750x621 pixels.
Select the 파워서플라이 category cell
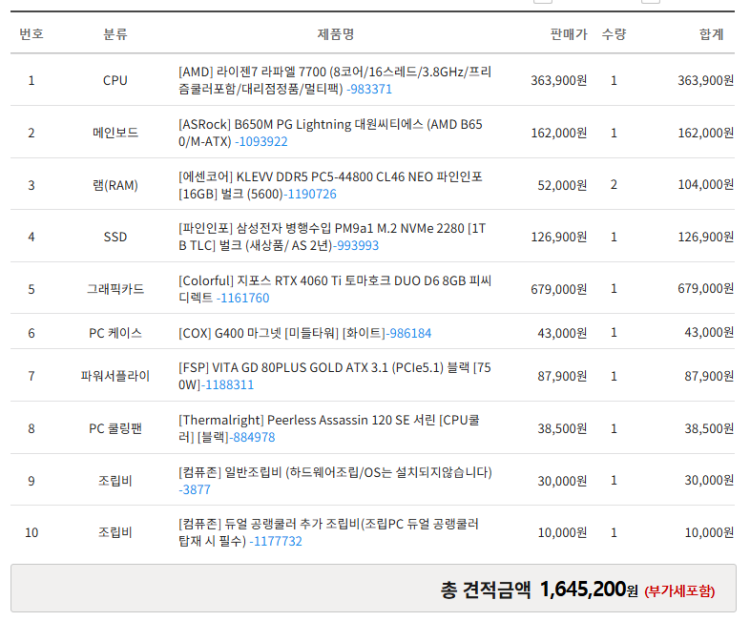click(x=115, y=376)
